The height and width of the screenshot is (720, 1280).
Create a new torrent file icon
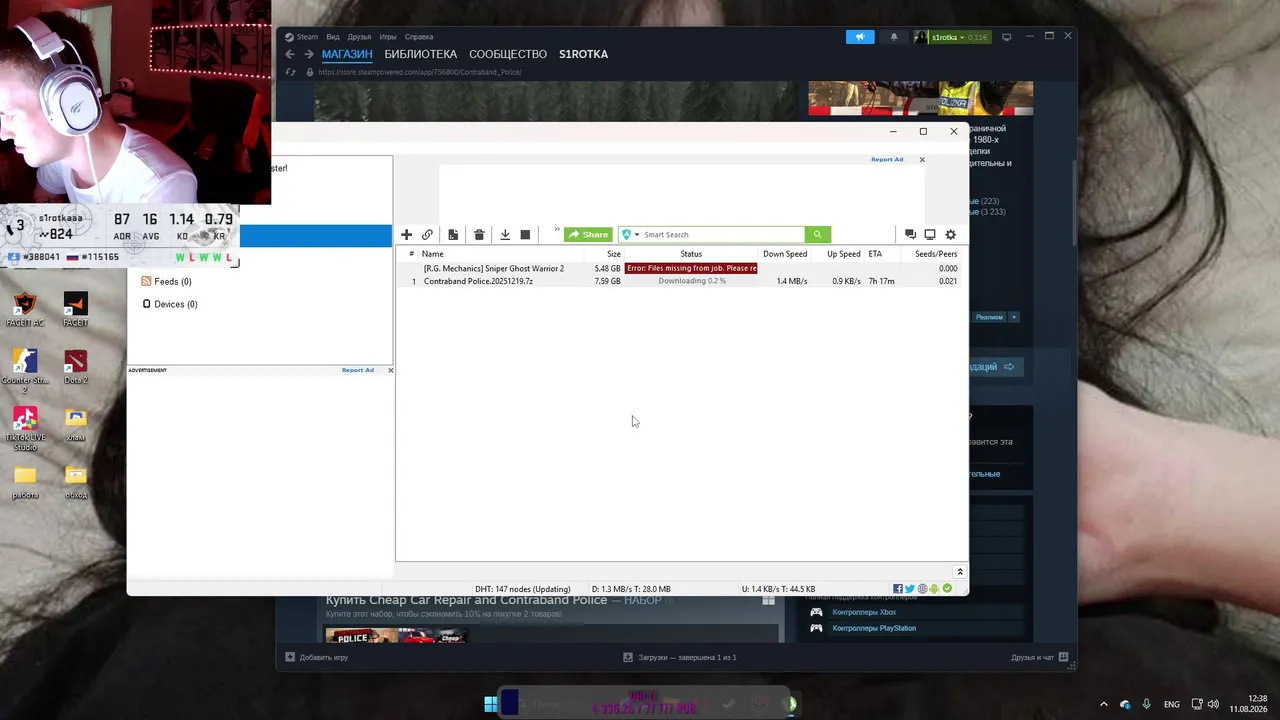(453, 235)
